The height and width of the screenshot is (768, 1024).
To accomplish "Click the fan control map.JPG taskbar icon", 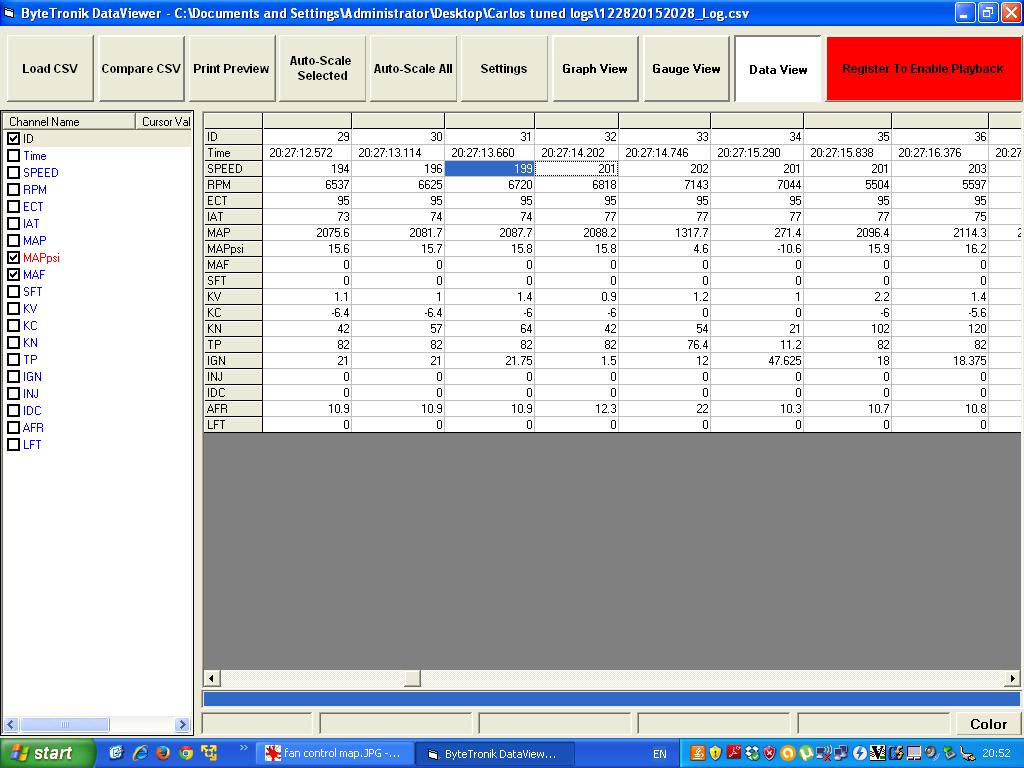I will pos(333,754).
